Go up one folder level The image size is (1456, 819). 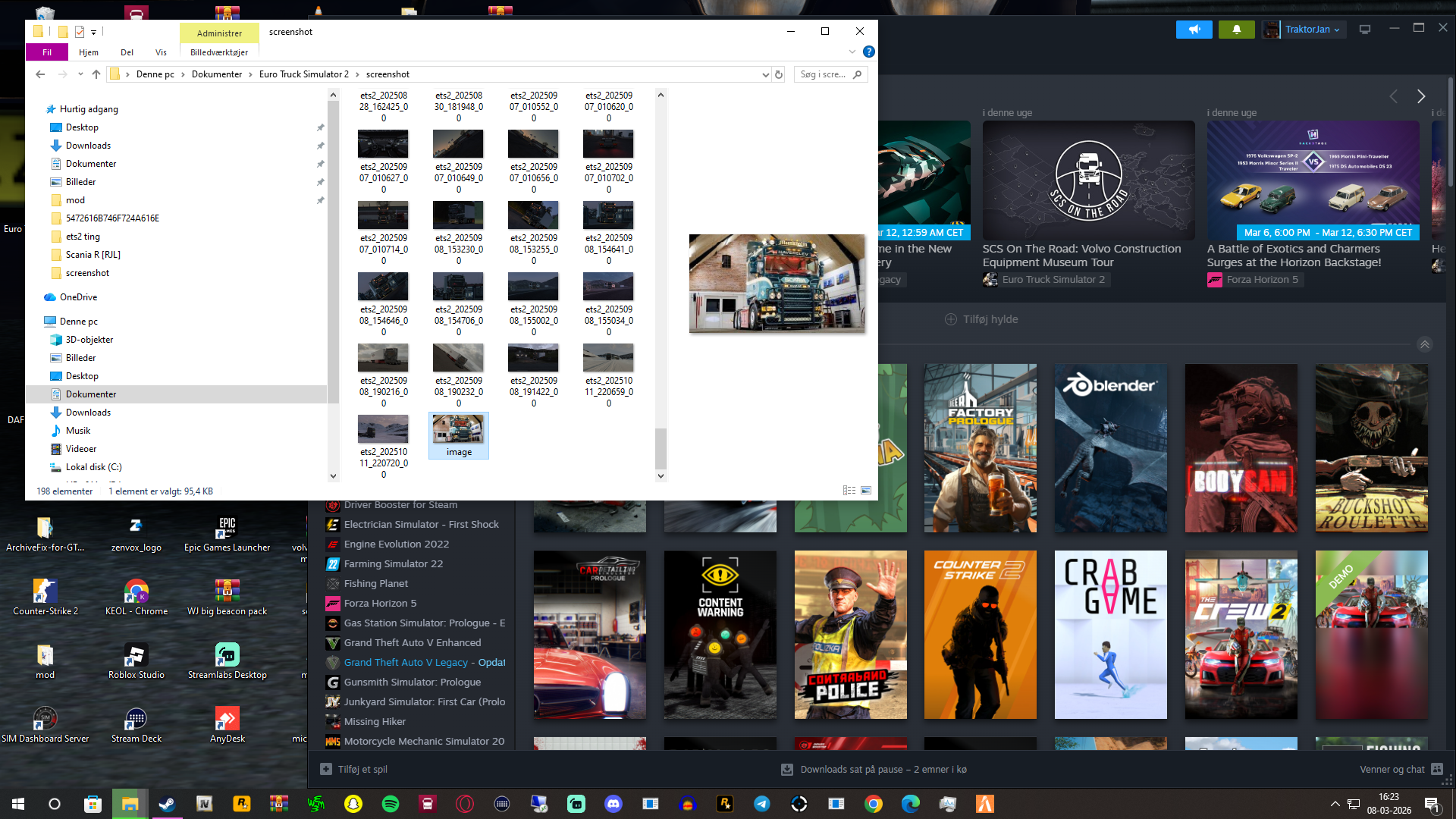96,74
